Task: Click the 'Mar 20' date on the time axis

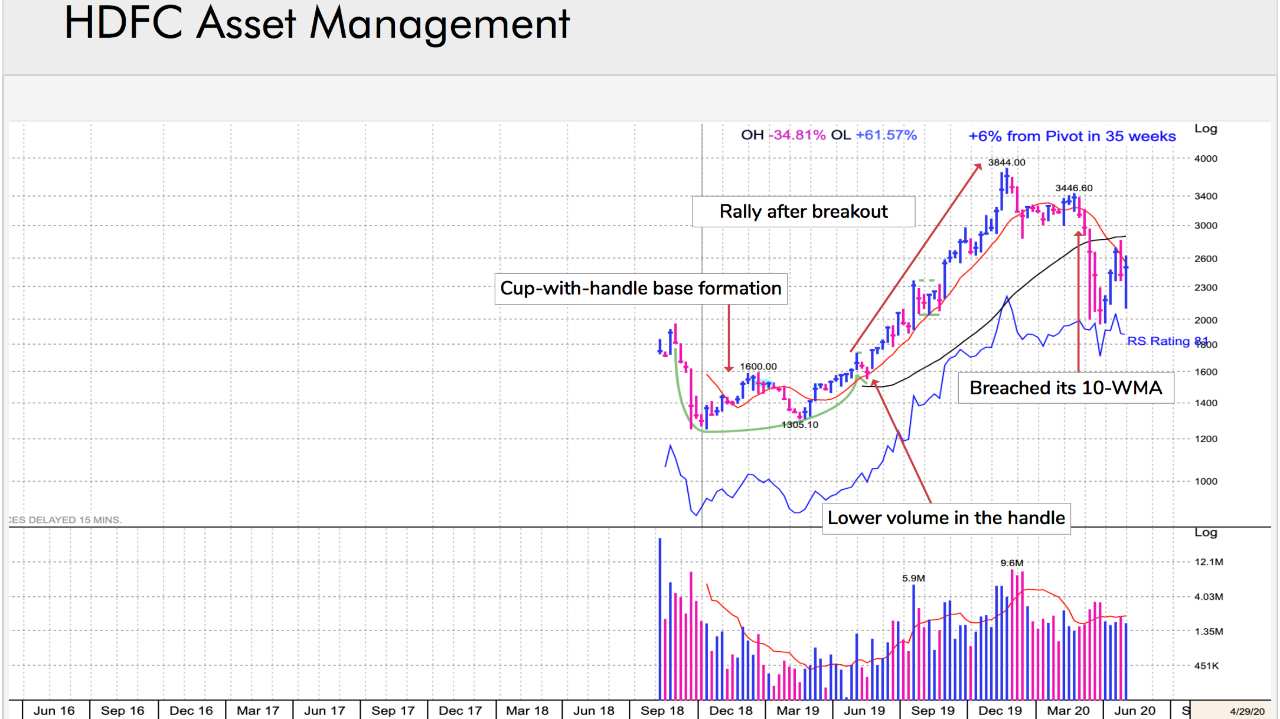Action: coord(1069,711)
